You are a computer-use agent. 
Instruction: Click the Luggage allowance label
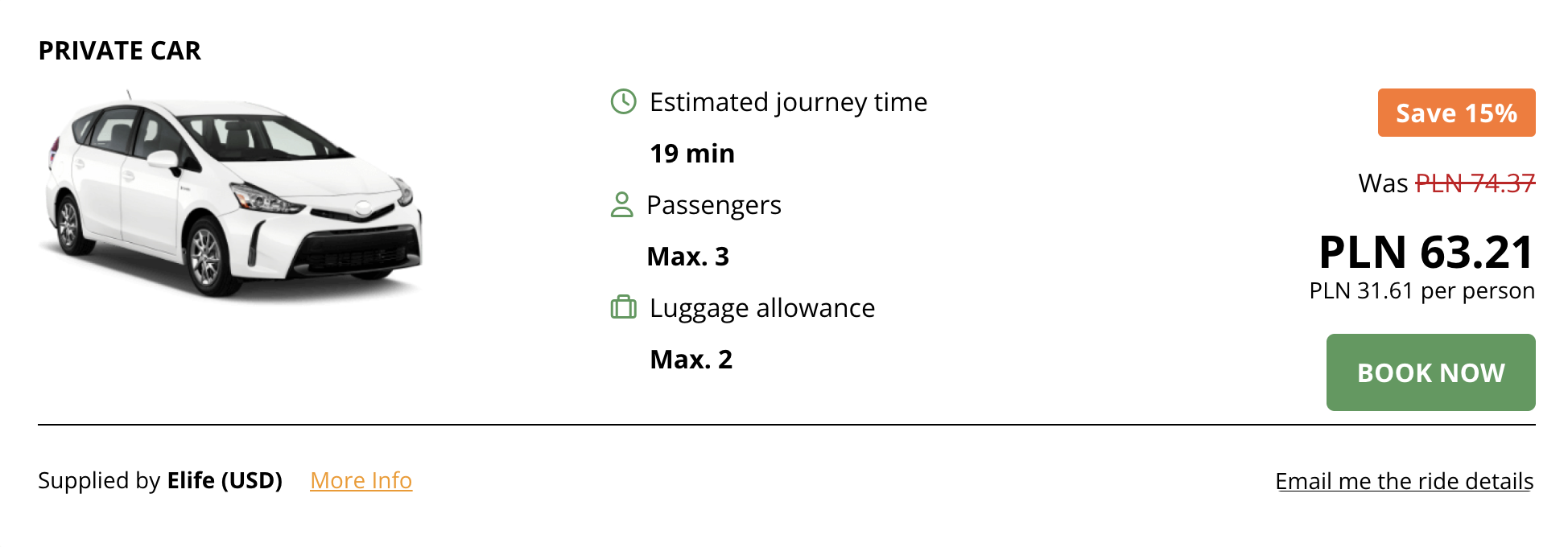[x=761, y=308]
